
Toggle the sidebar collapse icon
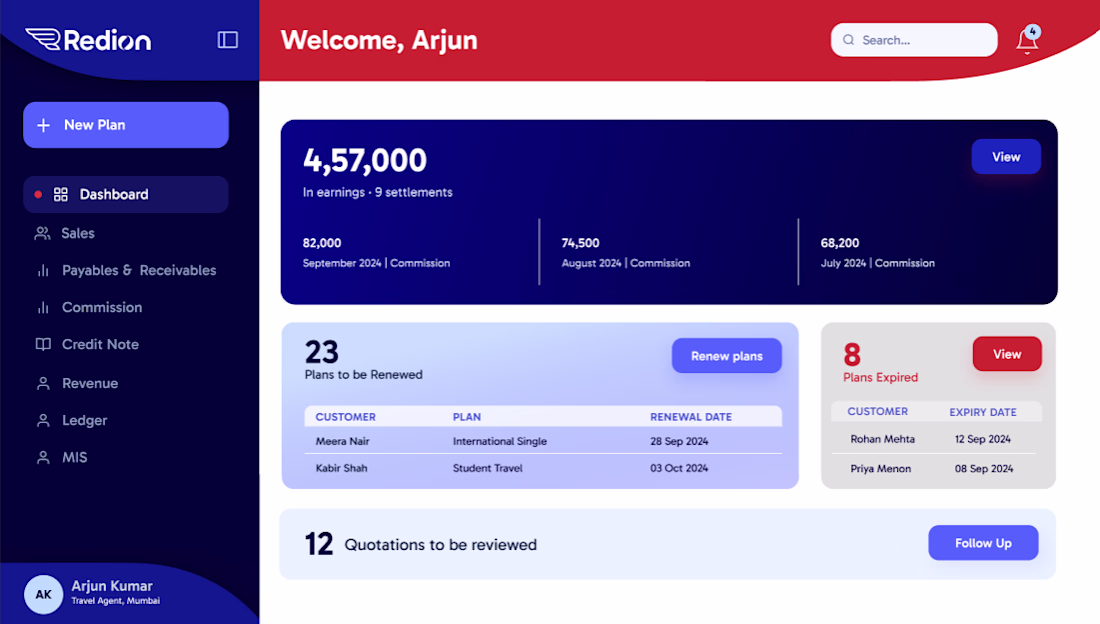click(227, 40)
